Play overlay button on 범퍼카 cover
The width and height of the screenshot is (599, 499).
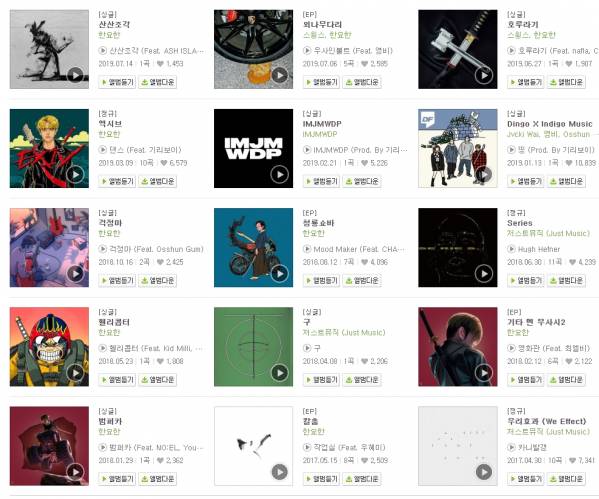[75, 472]
